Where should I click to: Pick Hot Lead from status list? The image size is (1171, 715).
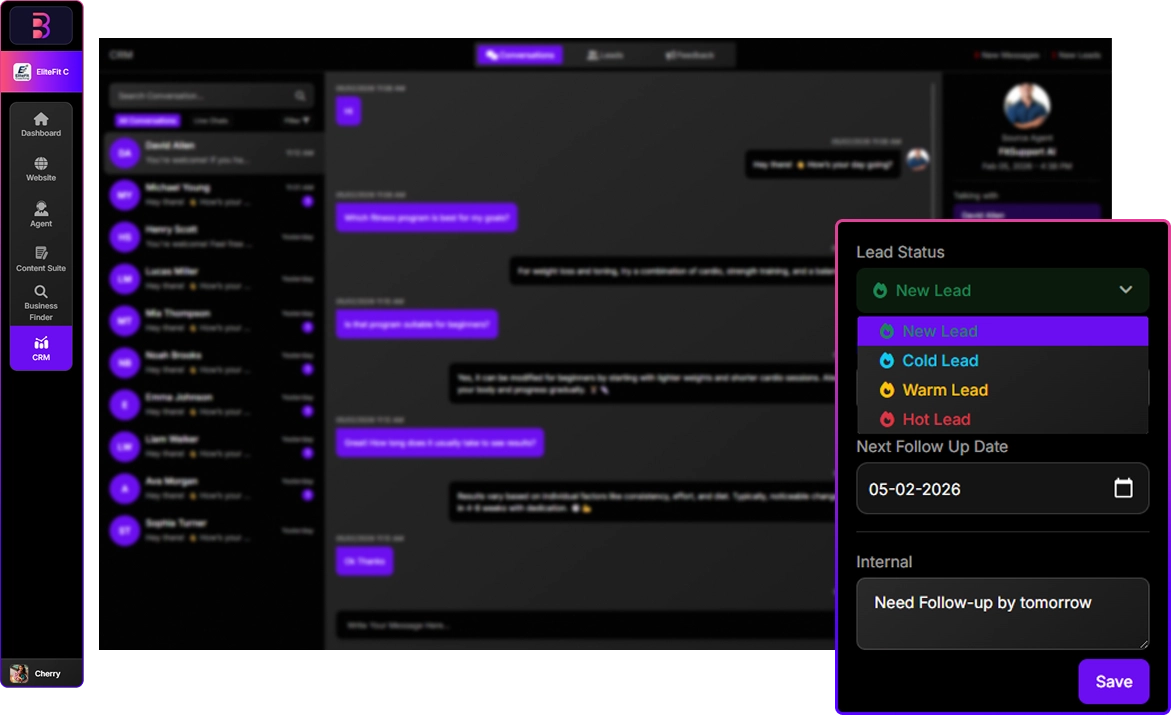(935, 420)
